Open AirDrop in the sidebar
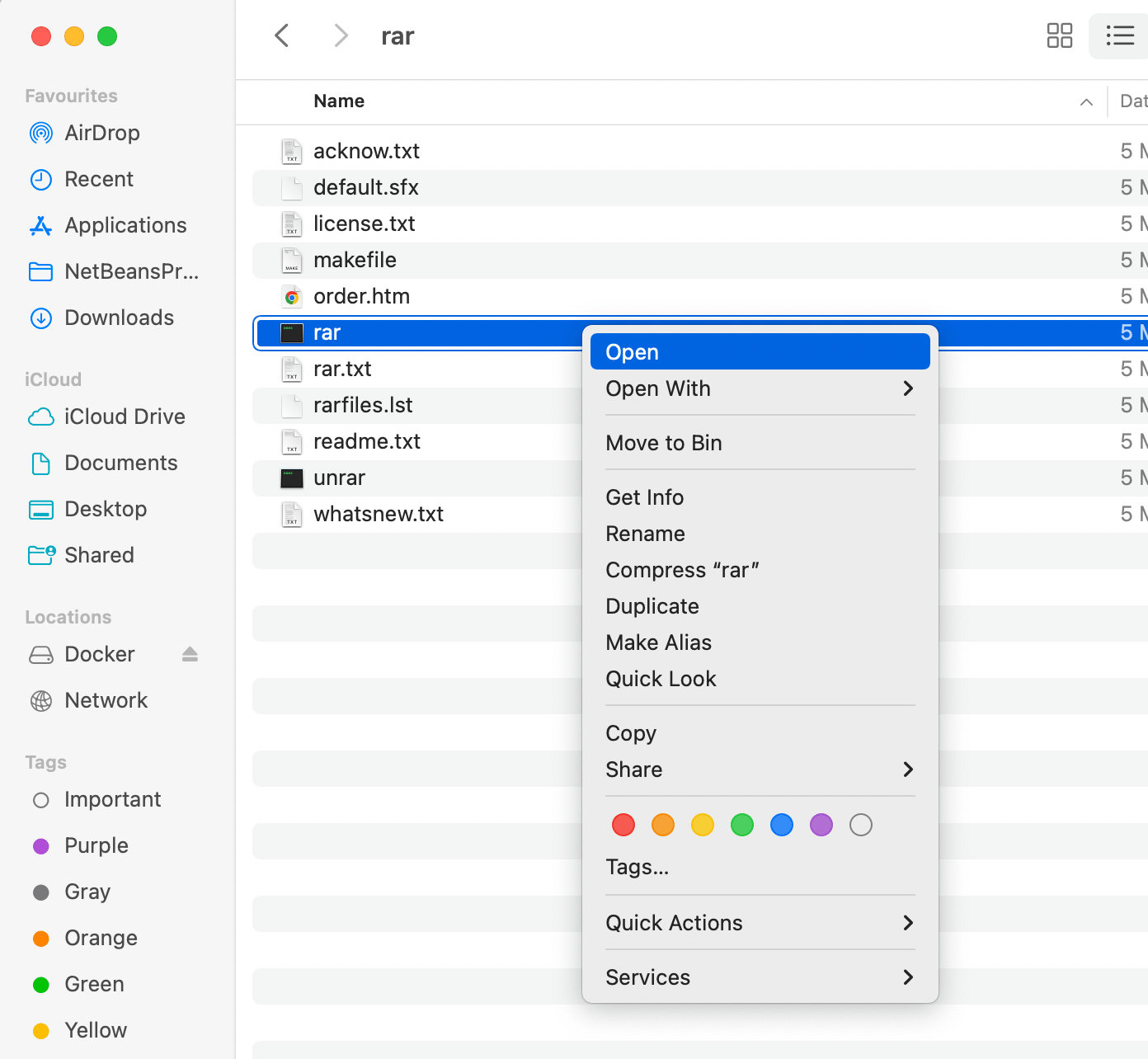Screen dimensions: 1148x1059 click(101, 133)
